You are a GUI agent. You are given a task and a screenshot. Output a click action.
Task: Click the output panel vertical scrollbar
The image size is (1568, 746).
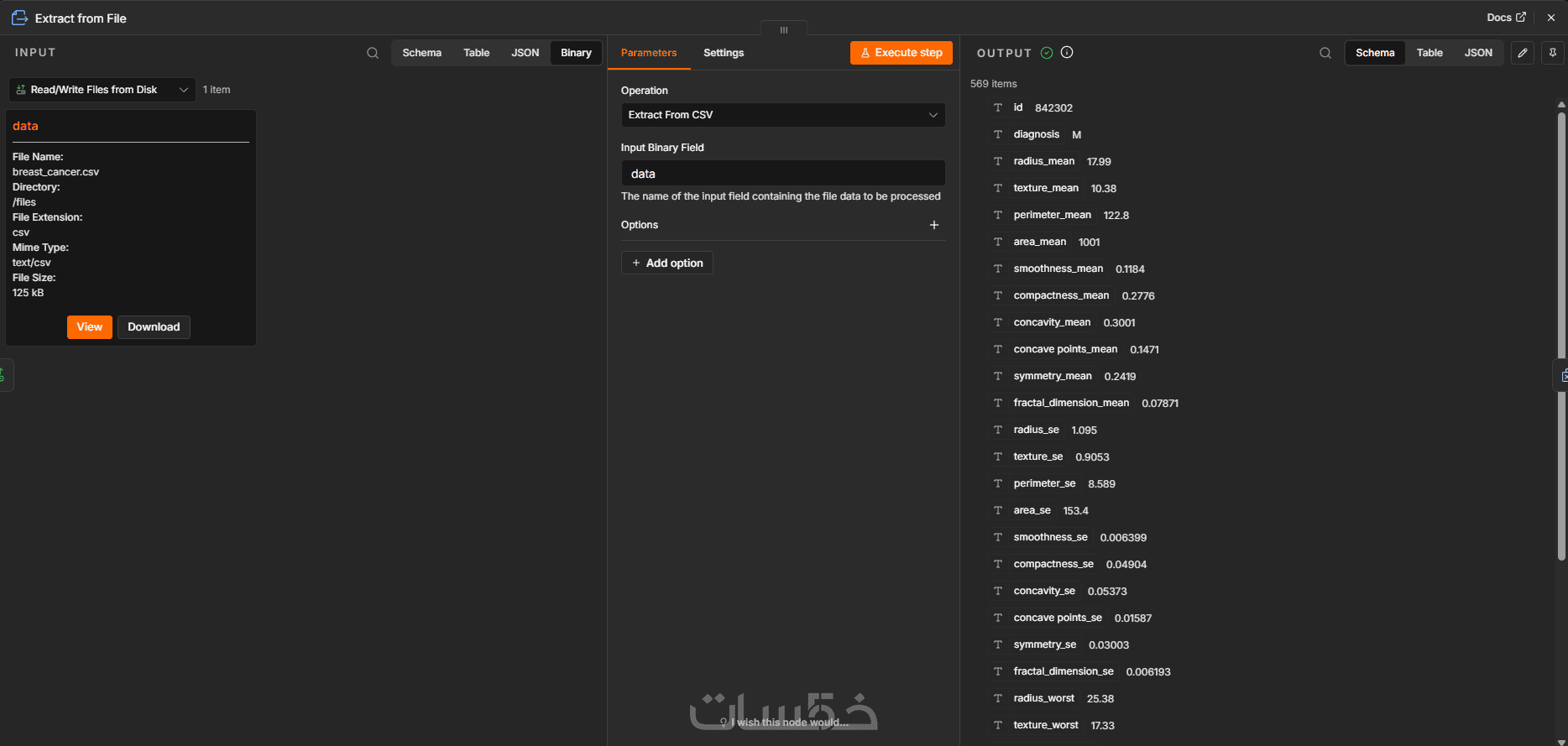click(1561, 336)
